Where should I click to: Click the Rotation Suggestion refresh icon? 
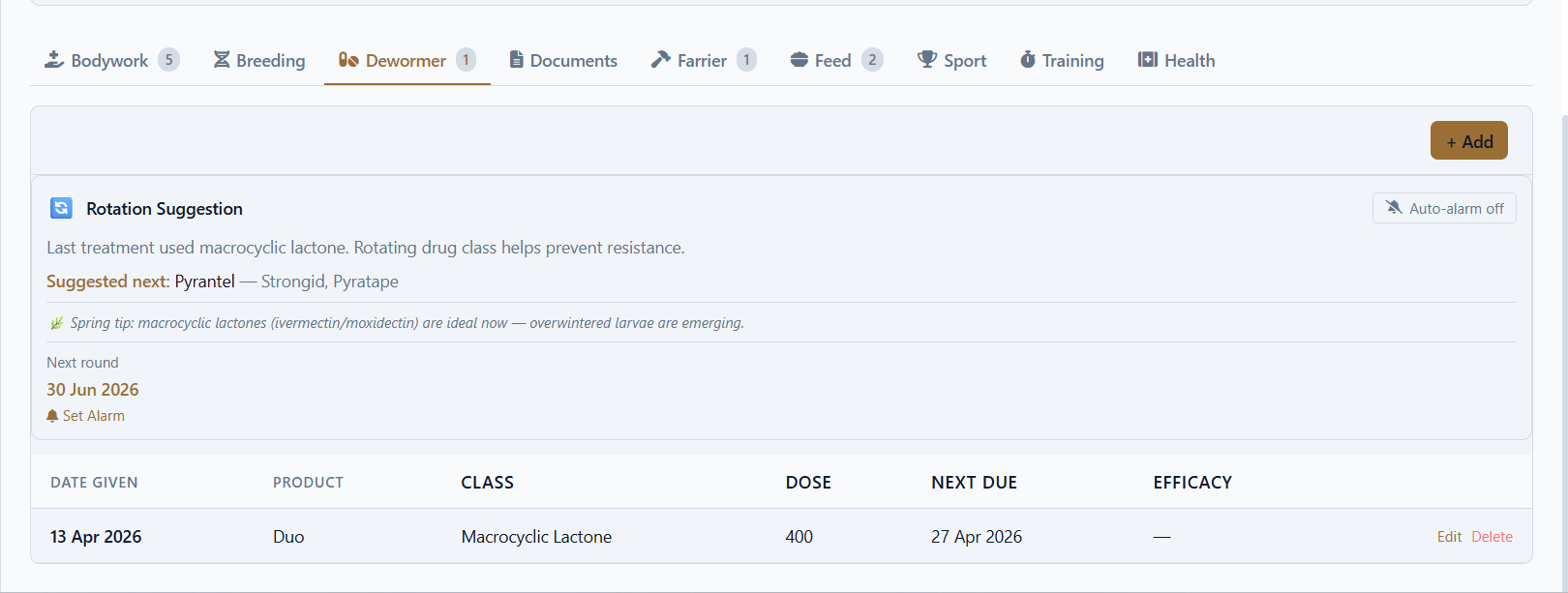61,208
